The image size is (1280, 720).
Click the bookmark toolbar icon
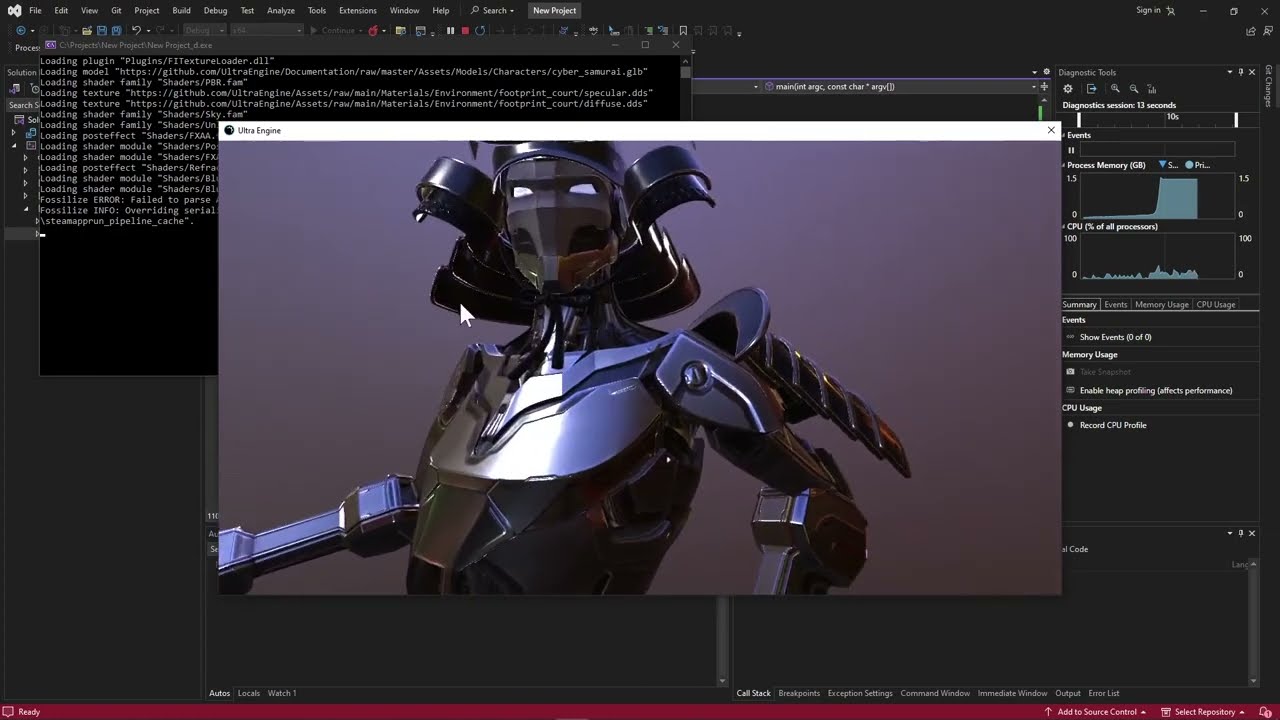pyautogui.click(x=683, y=31)
